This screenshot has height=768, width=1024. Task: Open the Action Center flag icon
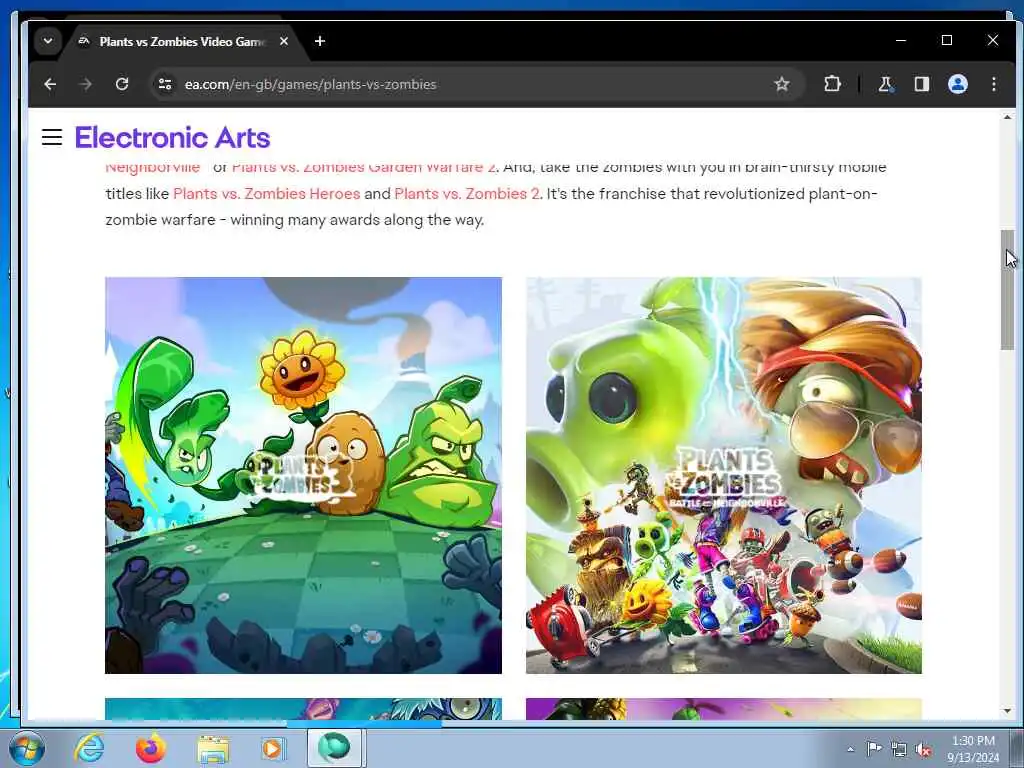(x=874, y=748)
